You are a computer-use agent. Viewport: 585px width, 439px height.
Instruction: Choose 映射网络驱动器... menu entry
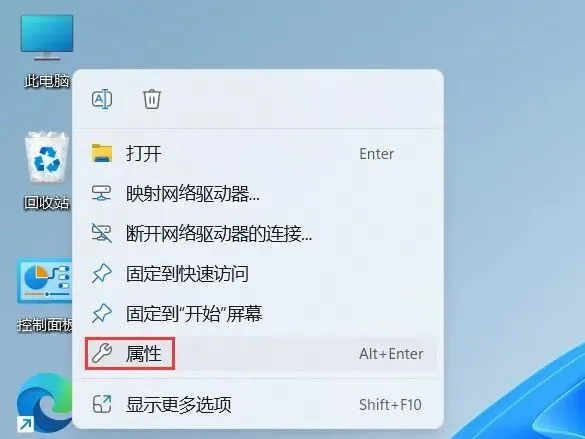coord(257,194)
